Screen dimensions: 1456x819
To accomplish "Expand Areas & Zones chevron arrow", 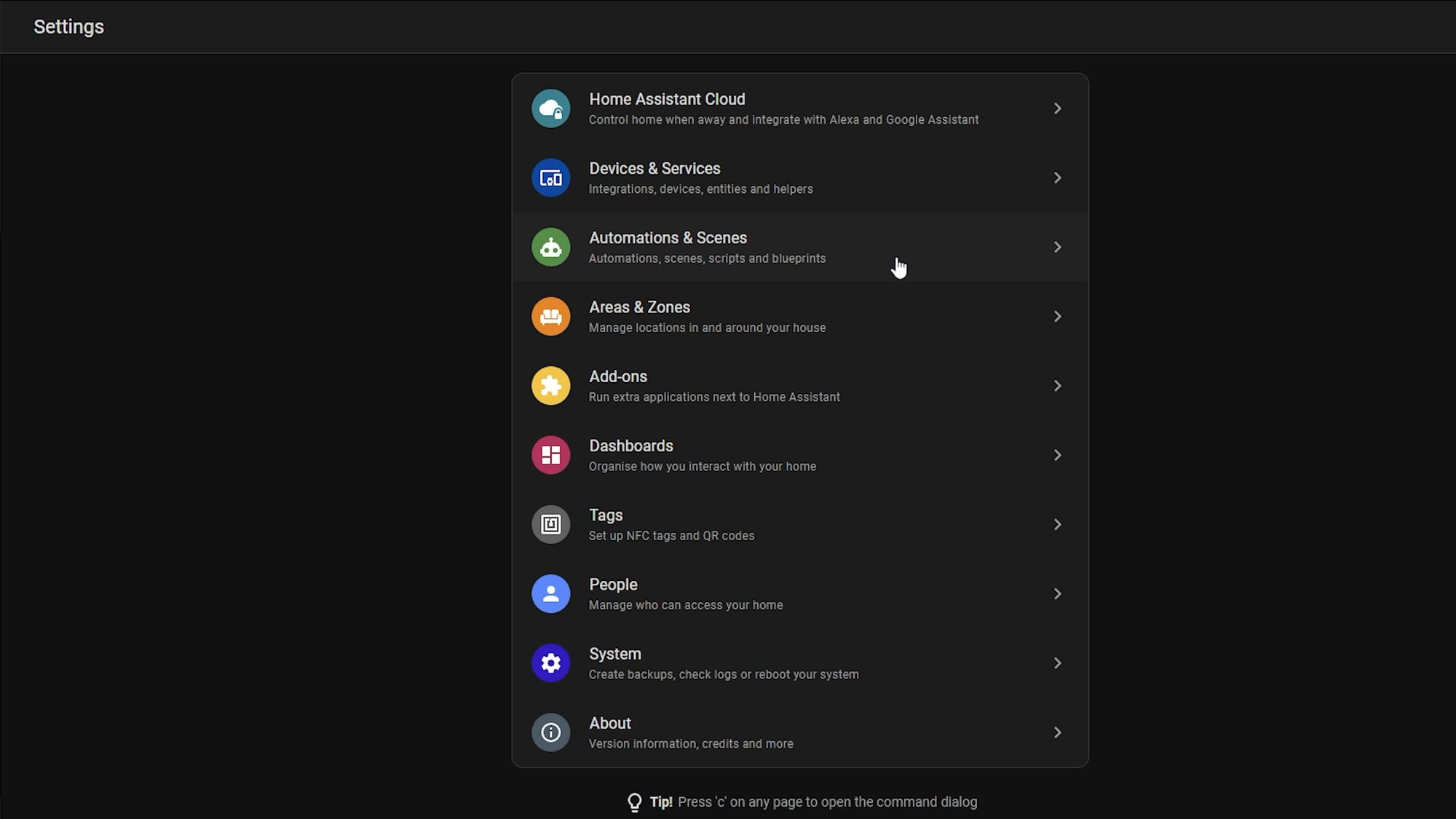I will point(1058,317).
